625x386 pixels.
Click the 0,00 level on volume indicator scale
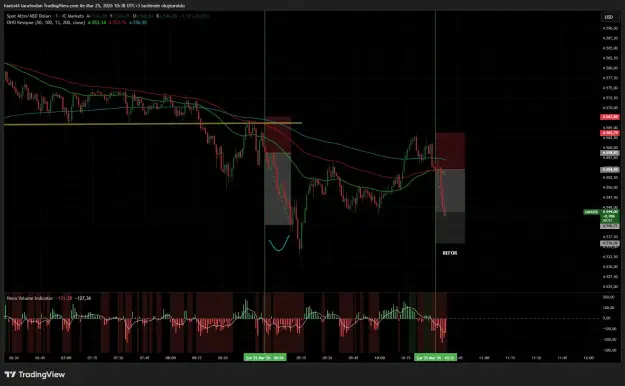(x=607, y=318)
